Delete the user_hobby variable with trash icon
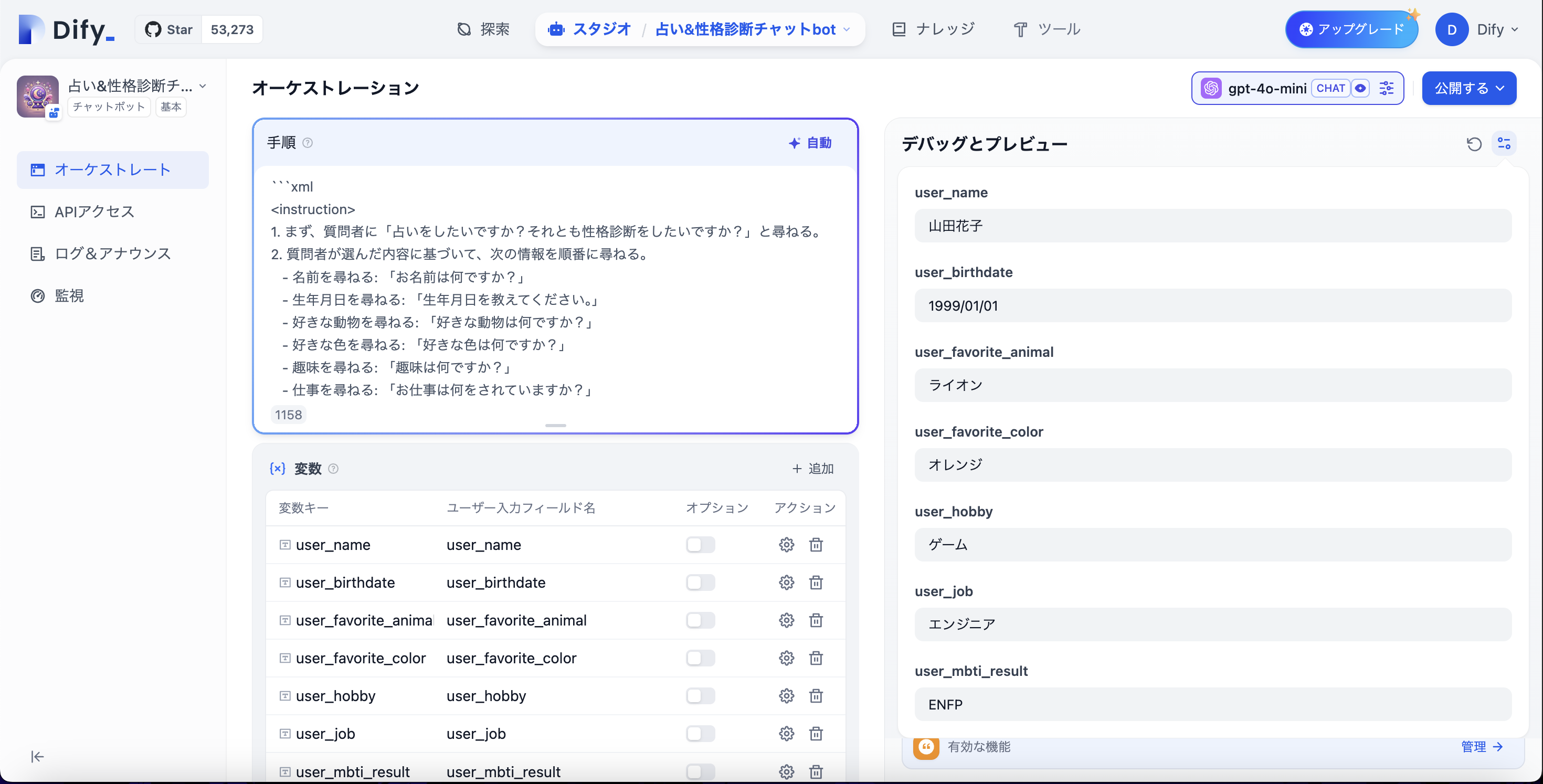 pos(816,696)
